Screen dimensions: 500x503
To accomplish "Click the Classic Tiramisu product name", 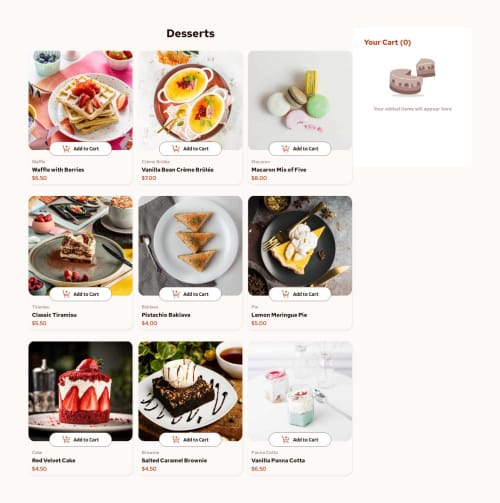I will 54,315.
